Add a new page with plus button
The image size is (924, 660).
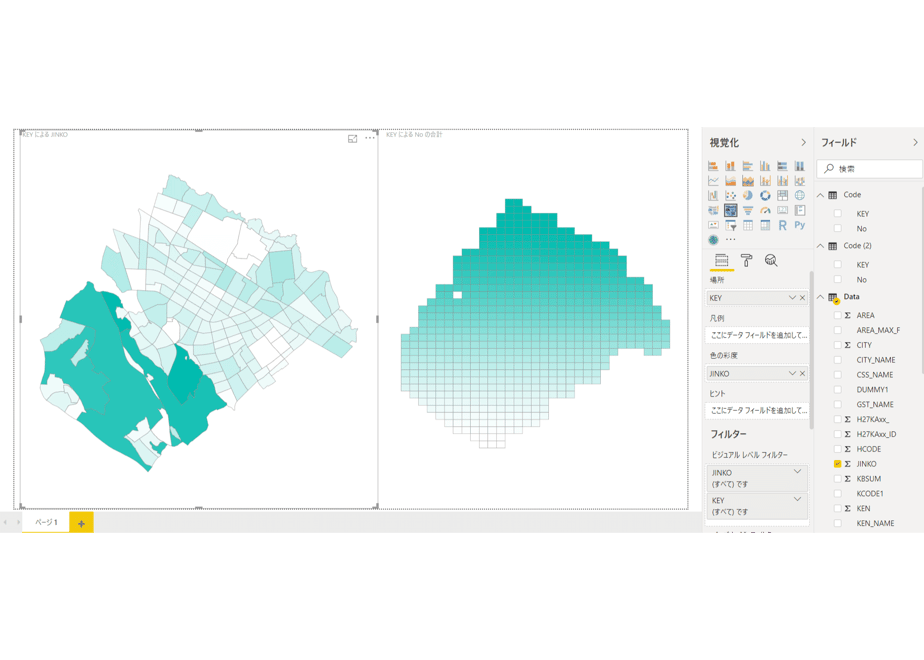click(x=81, y=523)
